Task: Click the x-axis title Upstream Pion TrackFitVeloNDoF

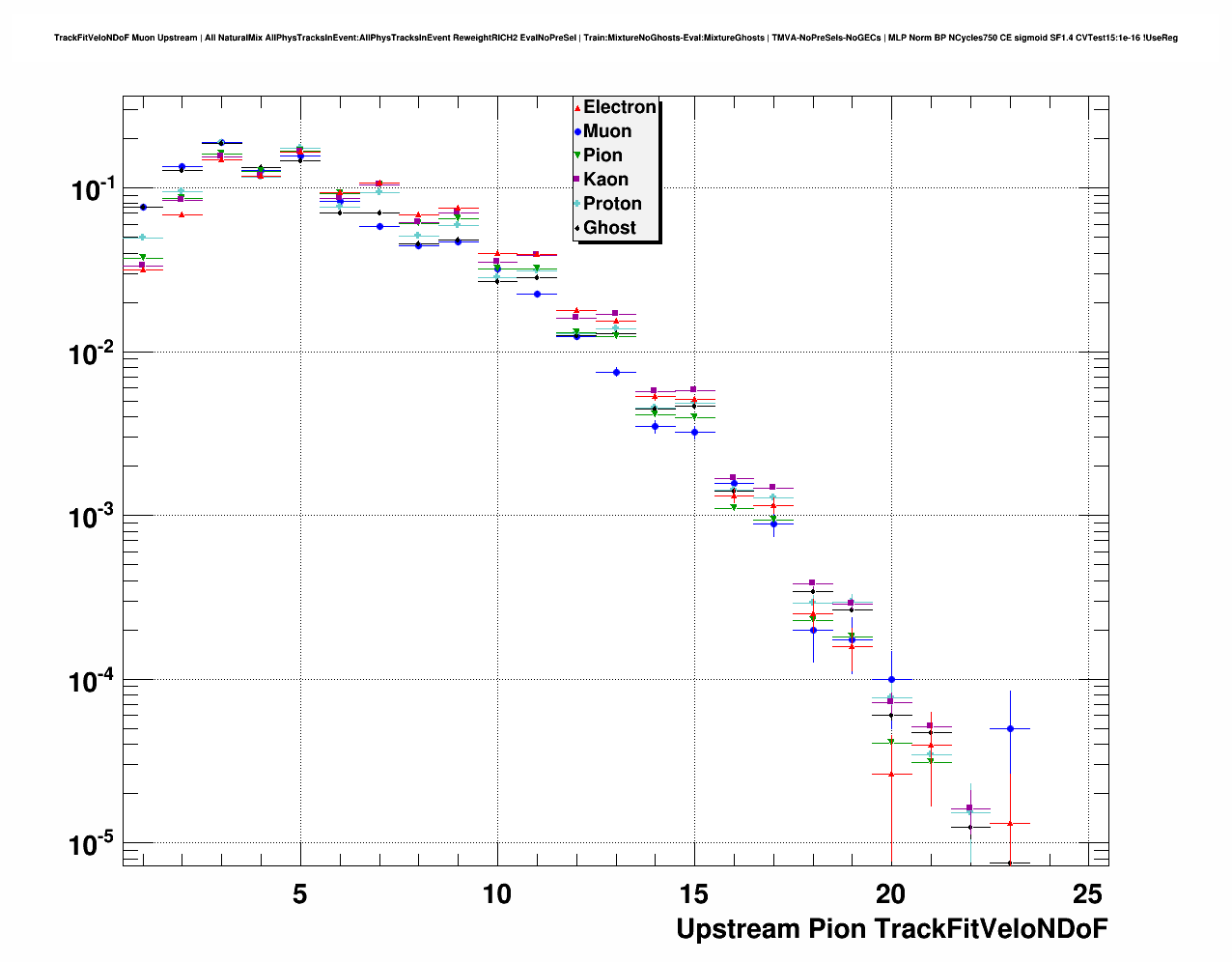Action: coord(891,929)
